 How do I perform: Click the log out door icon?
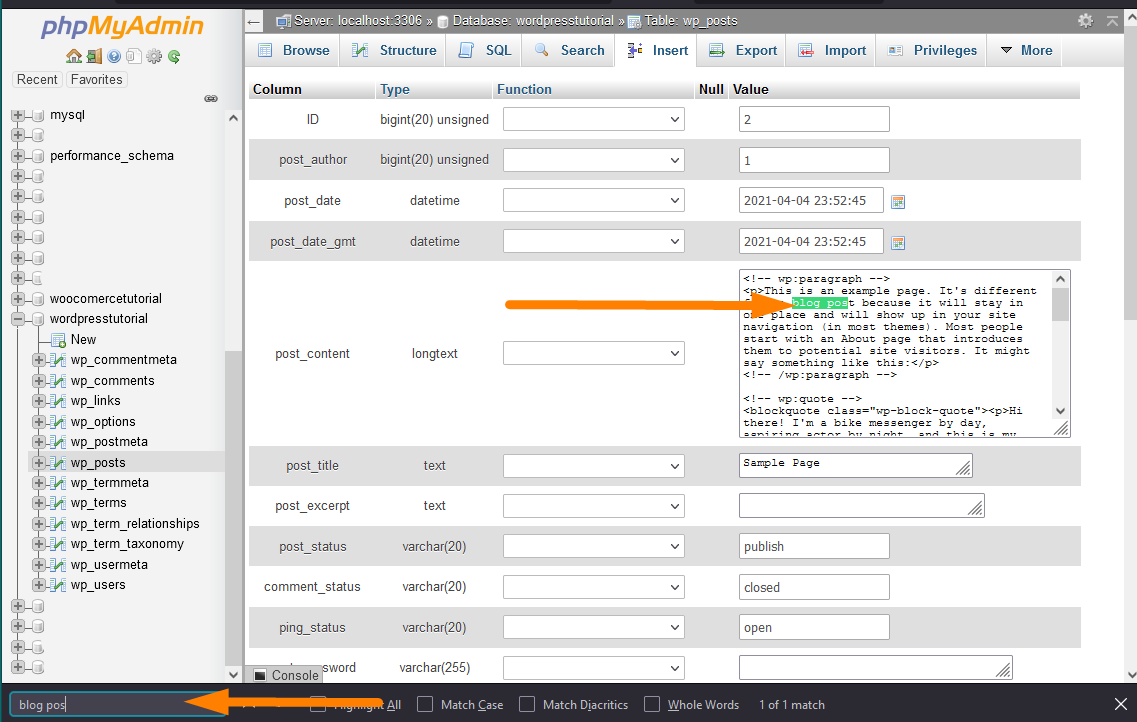tap(94, 57)
